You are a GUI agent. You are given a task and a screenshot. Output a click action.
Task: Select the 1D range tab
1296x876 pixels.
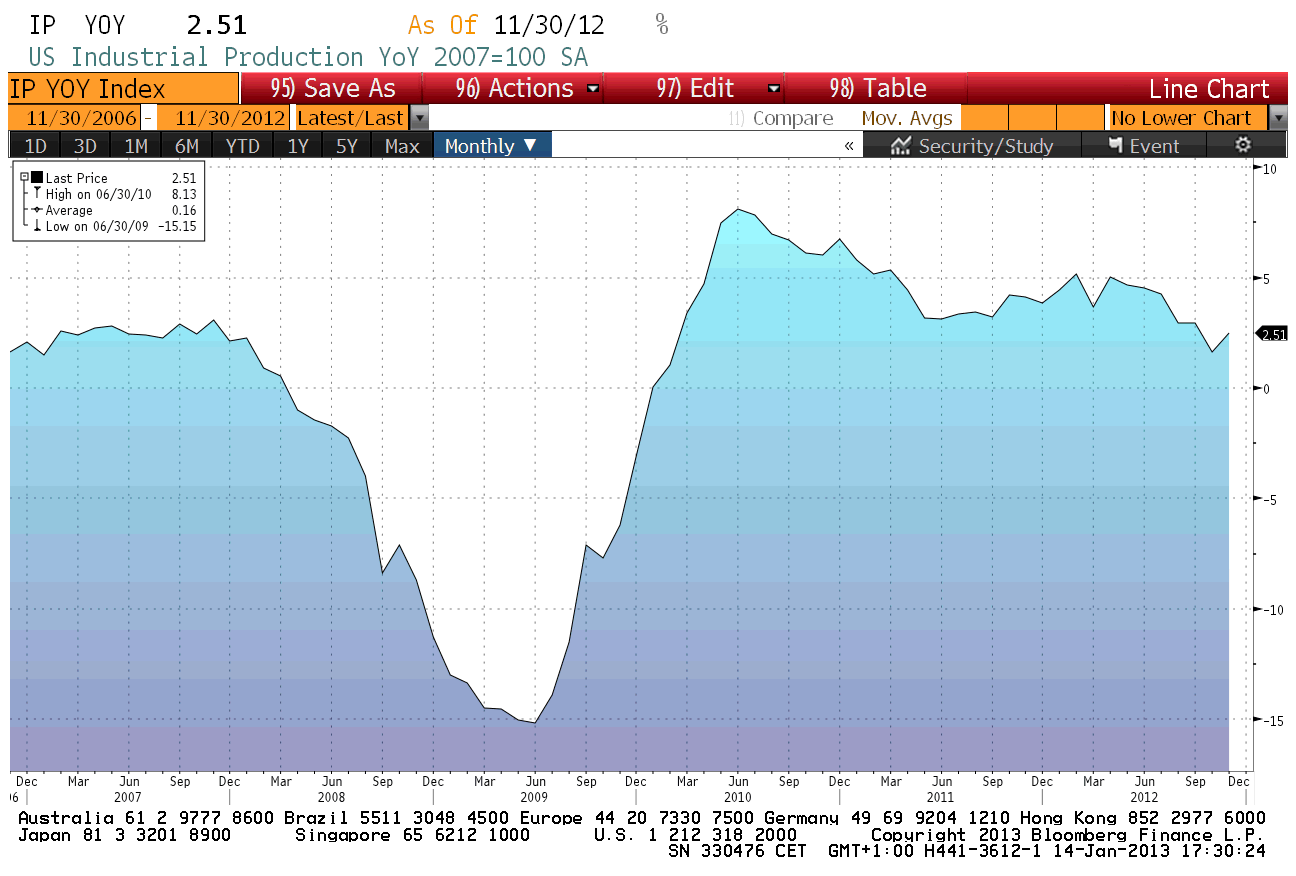[x=35, y=146]
